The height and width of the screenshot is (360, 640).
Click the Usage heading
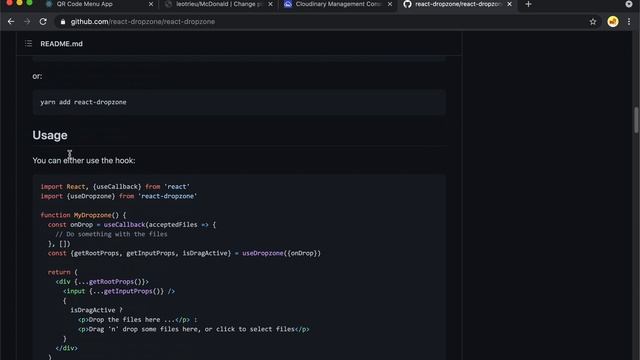50,135
